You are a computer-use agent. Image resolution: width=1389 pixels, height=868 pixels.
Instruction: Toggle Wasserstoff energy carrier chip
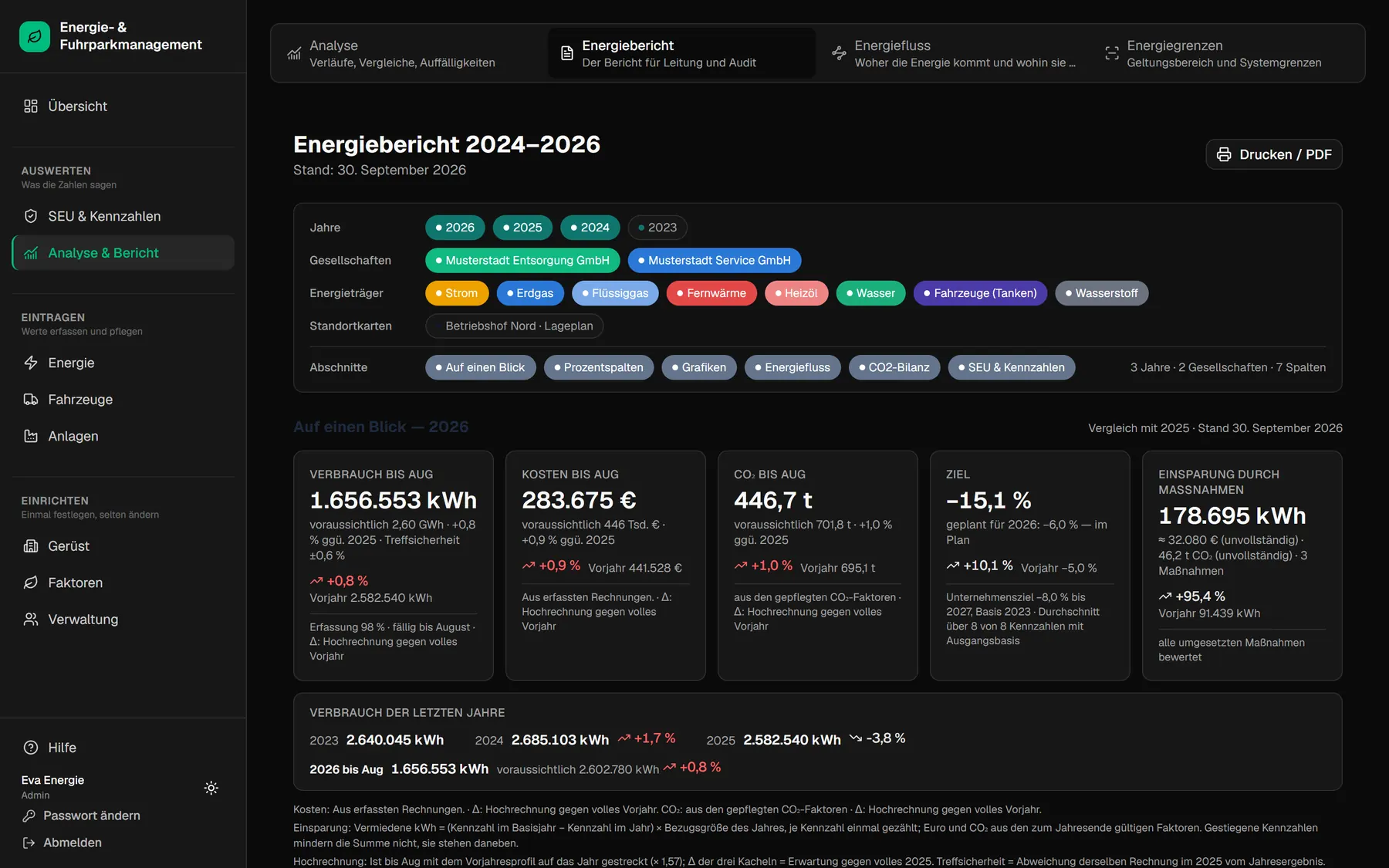(1102, 293)
